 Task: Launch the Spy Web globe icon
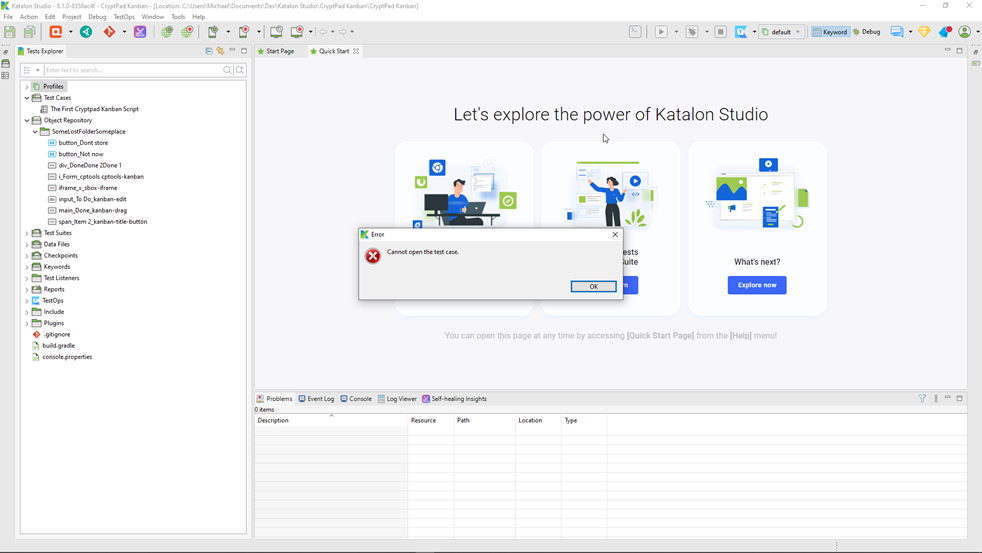[x=167, y=31]
